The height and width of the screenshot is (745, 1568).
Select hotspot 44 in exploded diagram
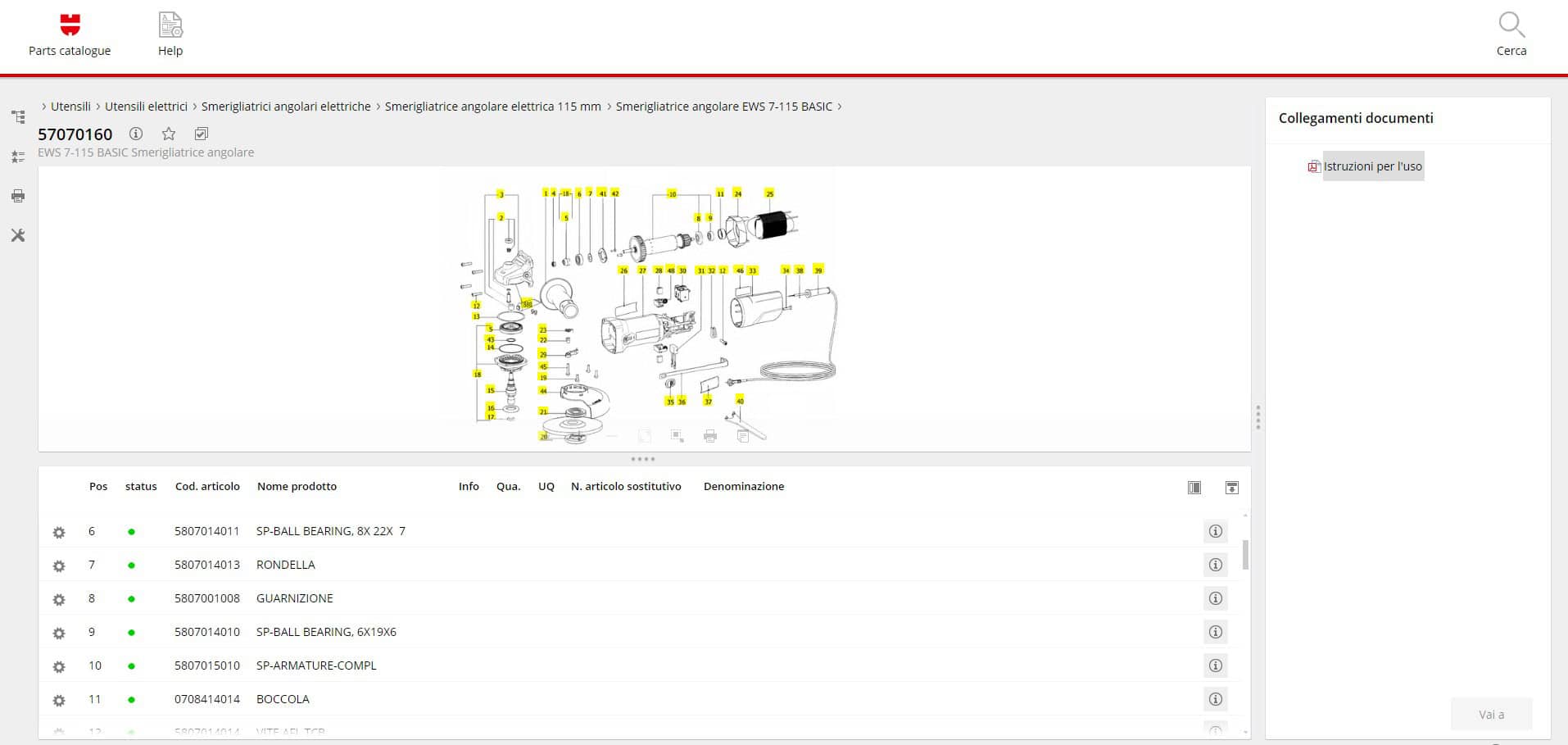(543, 391)
